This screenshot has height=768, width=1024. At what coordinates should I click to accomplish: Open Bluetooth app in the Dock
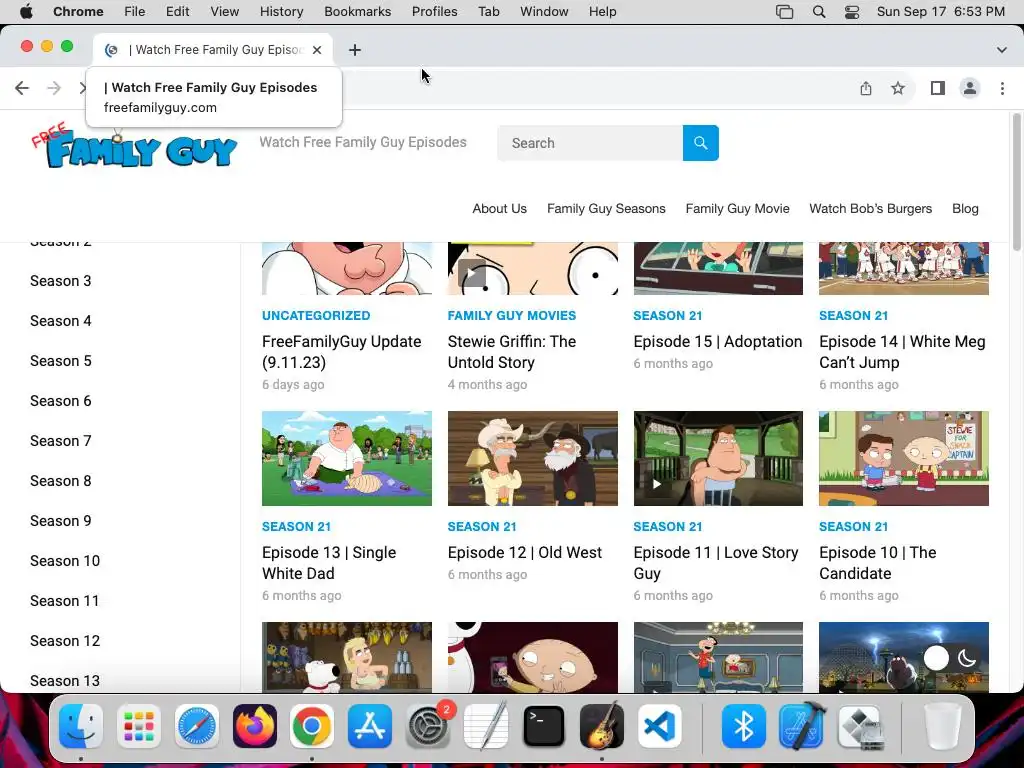(743, 726)
